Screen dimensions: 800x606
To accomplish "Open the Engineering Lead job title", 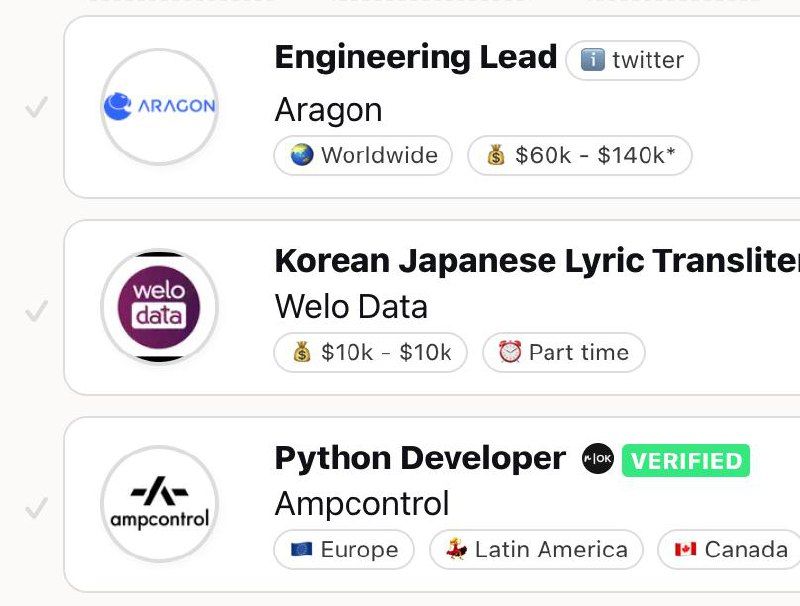I will (x=415, y=57).
